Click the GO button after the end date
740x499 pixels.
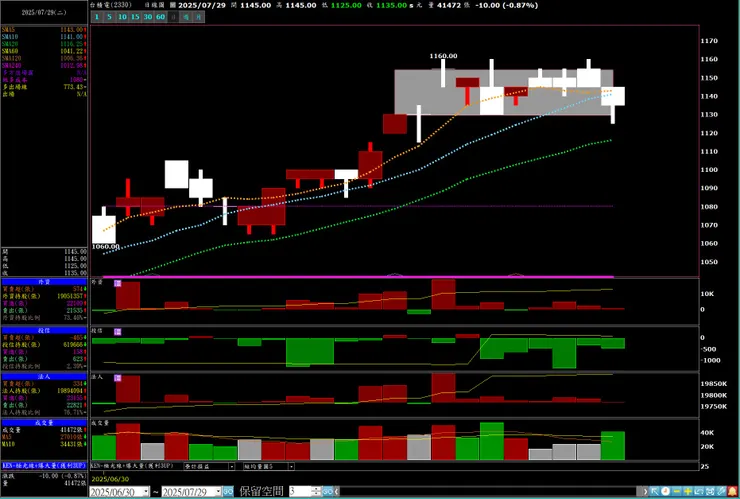click(x=228, y=491)
